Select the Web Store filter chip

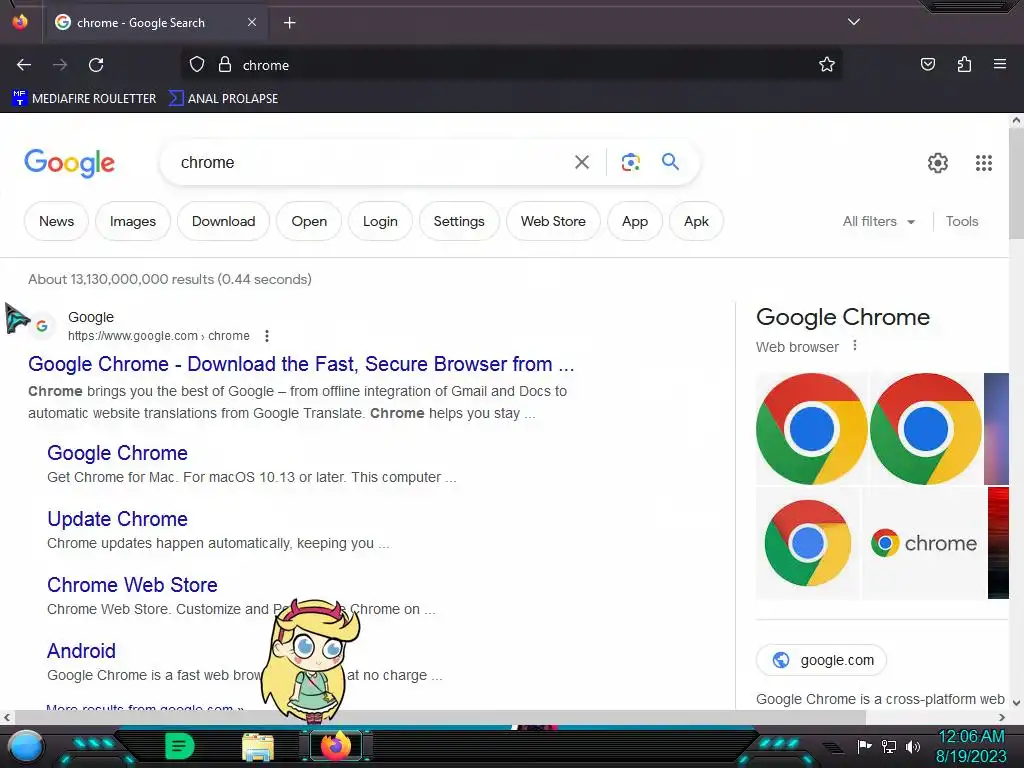tap(553, 221)
